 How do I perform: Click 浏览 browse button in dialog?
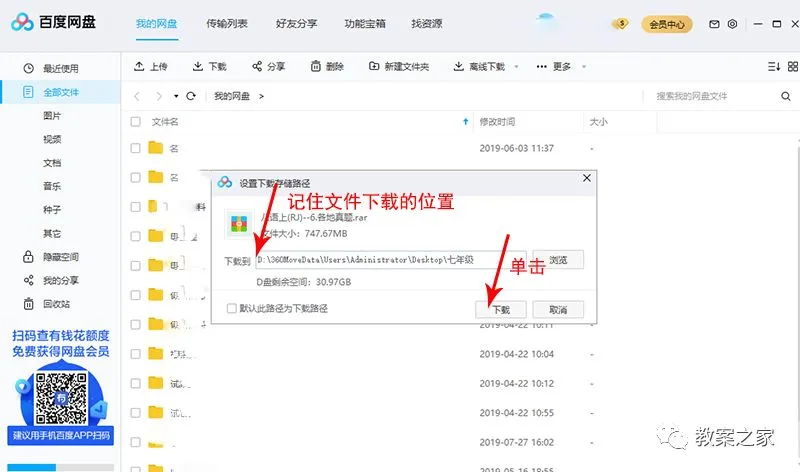(x=558, y=260)
